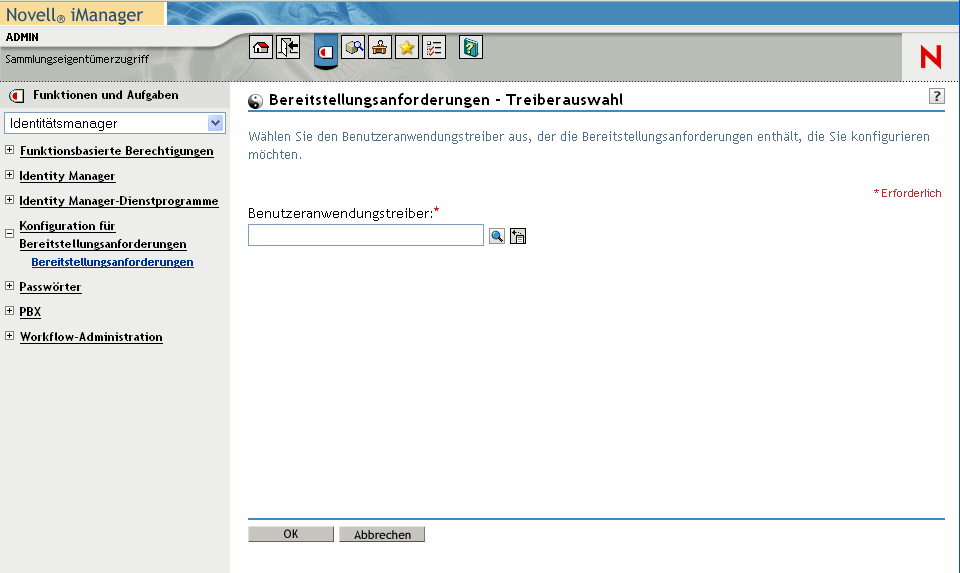
Task: Click the Funktionen und Aufgaben header icon
Action: 17,96
